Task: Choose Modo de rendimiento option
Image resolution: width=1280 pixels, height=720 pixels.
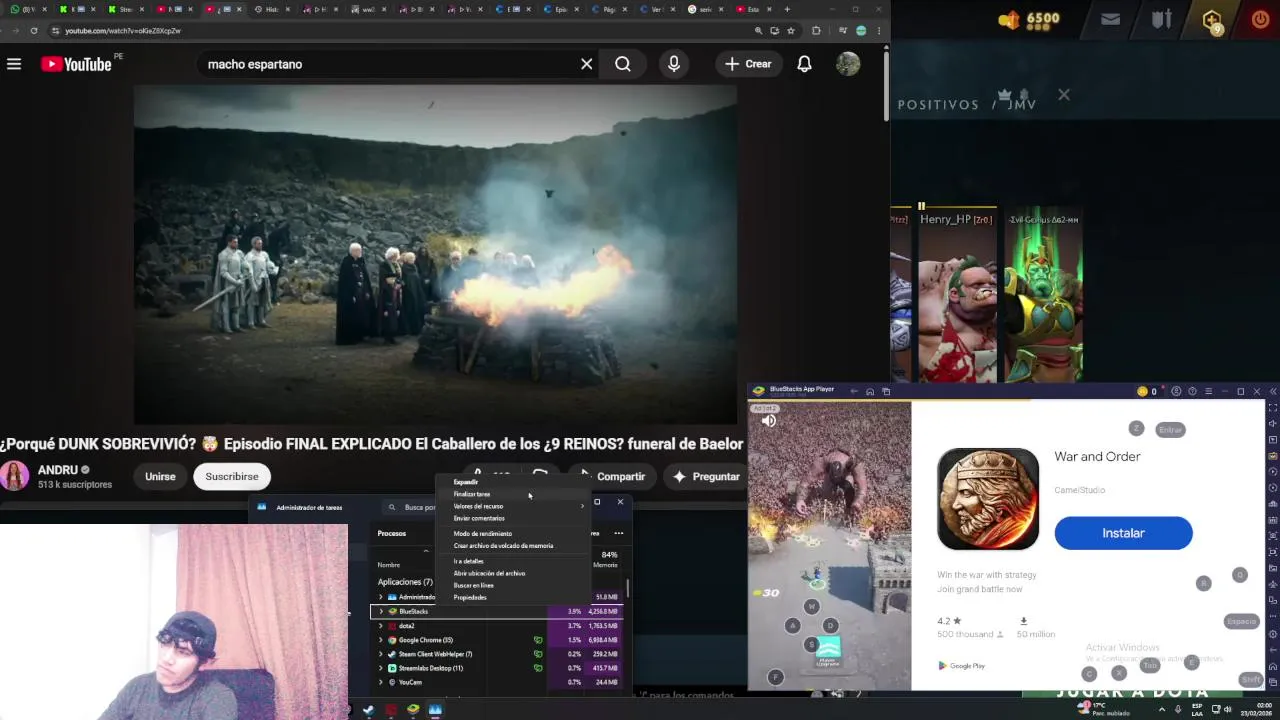Action: point(483,534)
